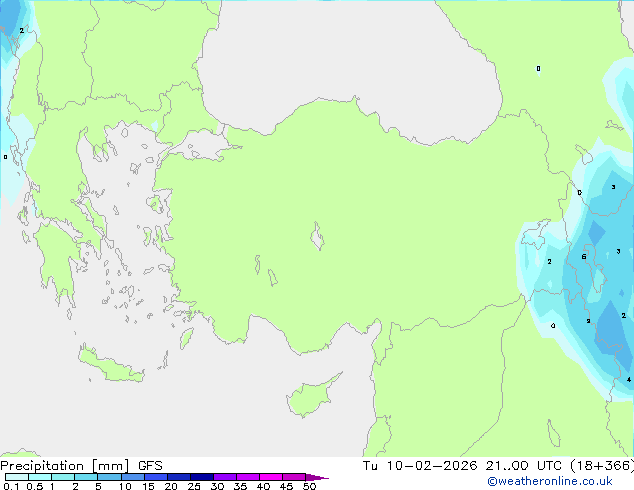Select legend swatch between 20 and 25
The width and height of the screenshot is (634, 490).
point(179,477)
